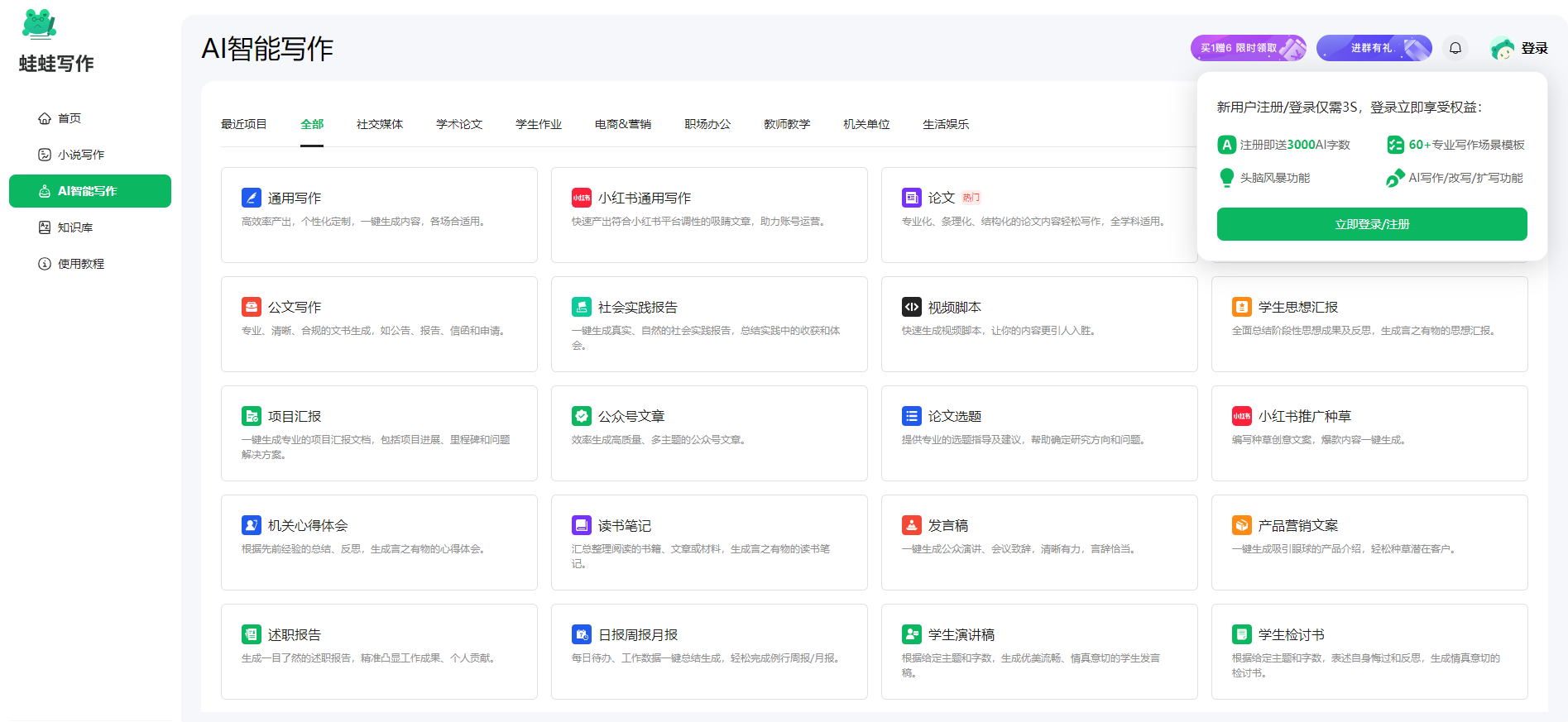Open the 公众号文章 card icon
Viewport: 1568px width, 722px height.
[x=582, y=416]
